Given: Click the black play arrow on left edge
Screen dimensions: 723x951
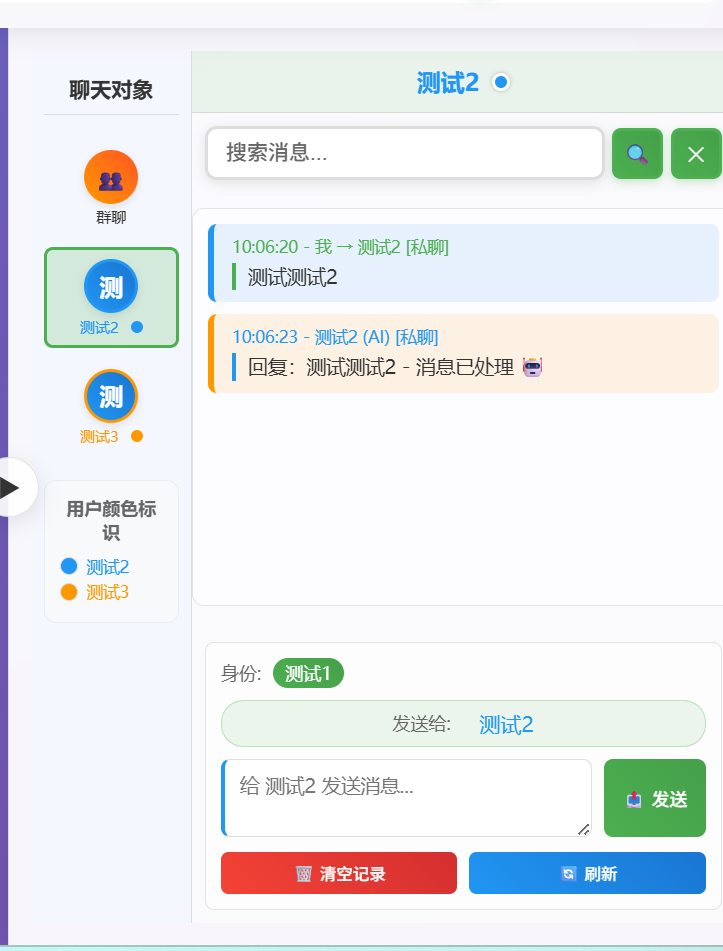Looking at the screenshot, I should (11, 487).
